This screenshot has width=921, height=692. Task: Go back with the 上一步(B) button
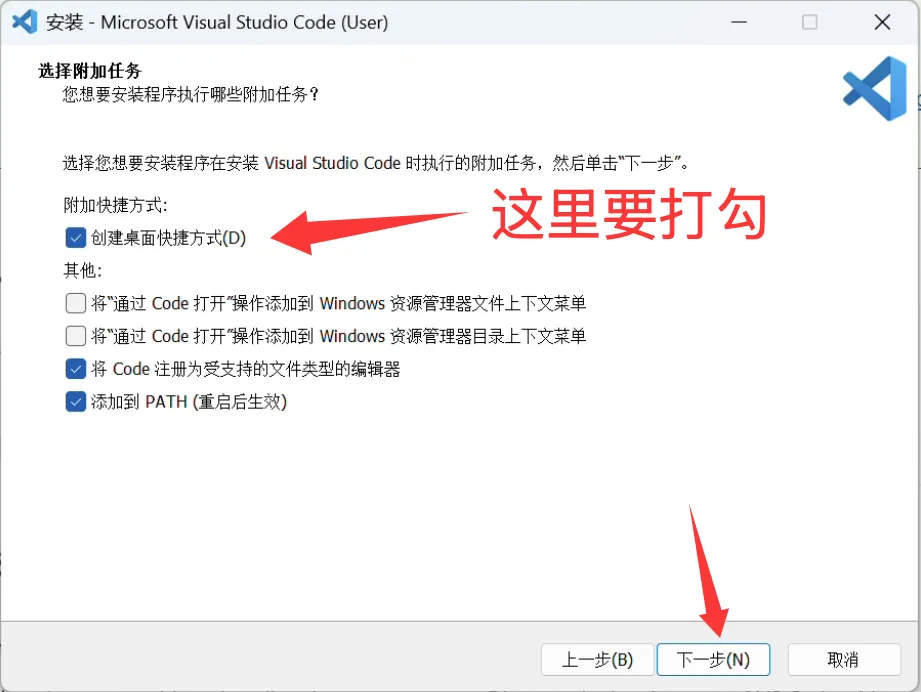597,660
